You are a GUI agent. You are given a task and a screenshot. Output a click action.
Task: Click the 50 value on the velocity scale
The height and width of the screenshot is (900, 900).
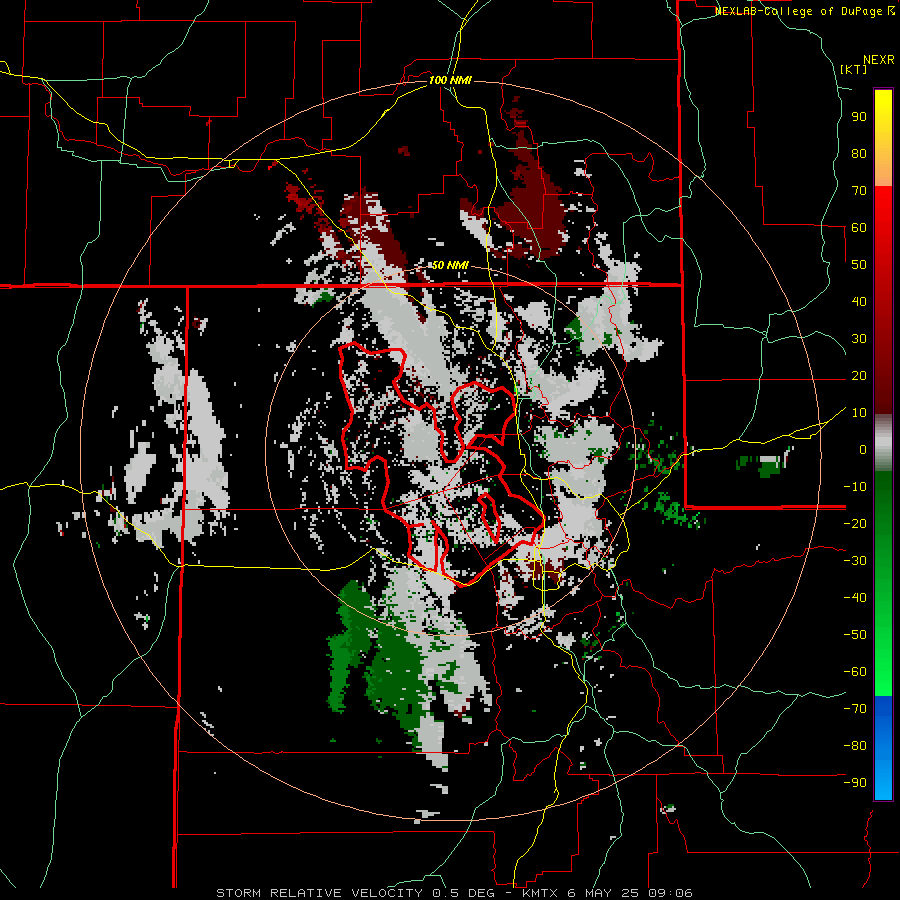859,265
